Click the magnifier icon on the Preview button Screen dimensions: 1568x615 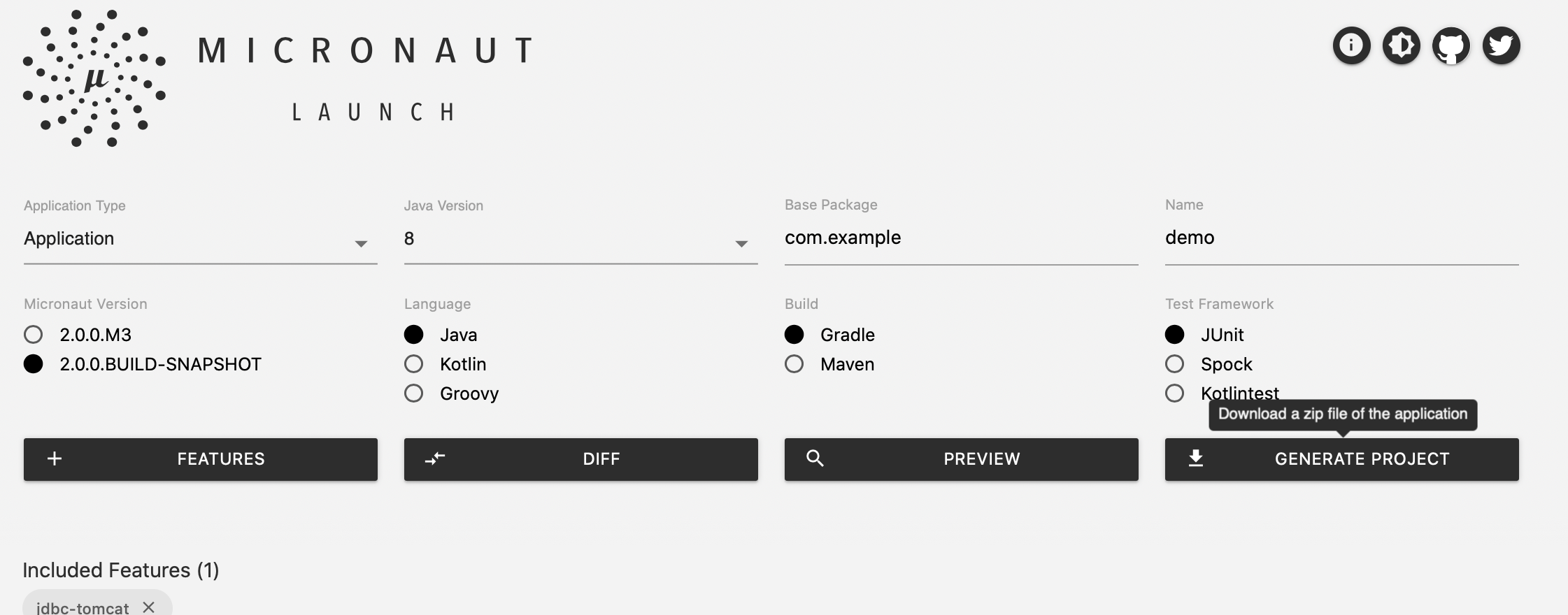[815, 459]
